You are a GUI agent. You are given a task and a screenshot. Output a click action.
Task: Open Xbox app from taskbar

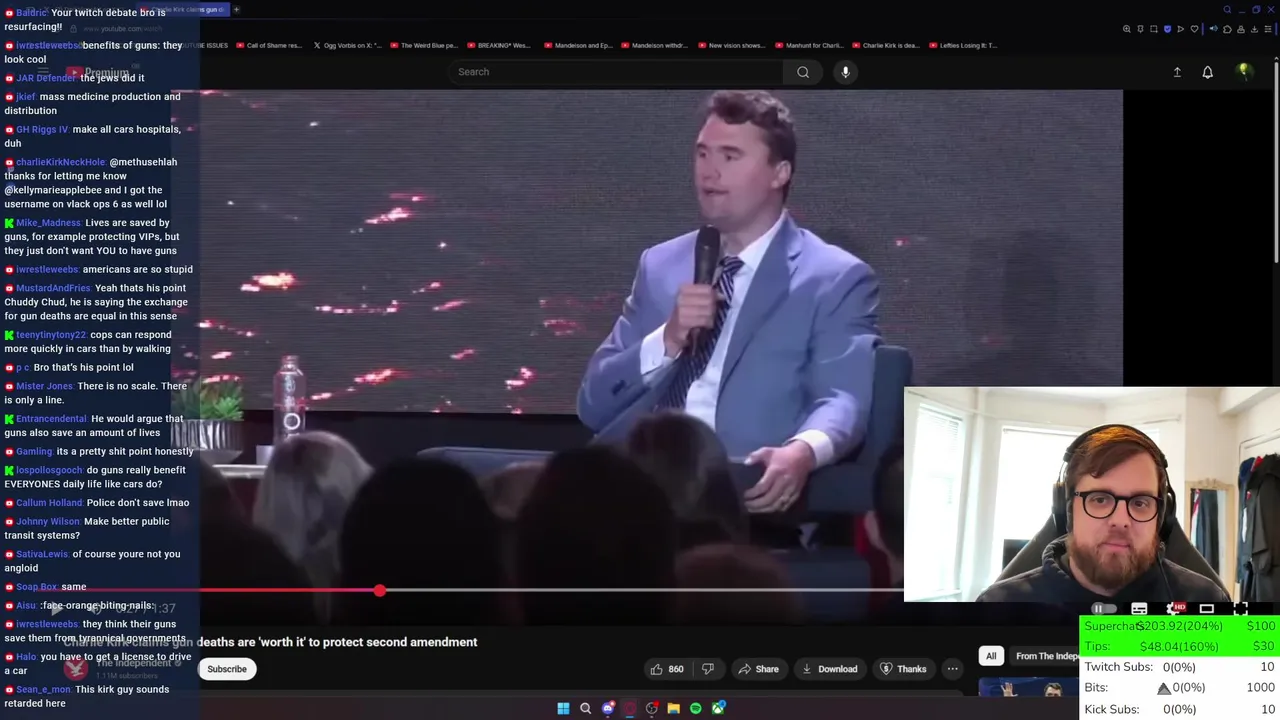[718, 708]
